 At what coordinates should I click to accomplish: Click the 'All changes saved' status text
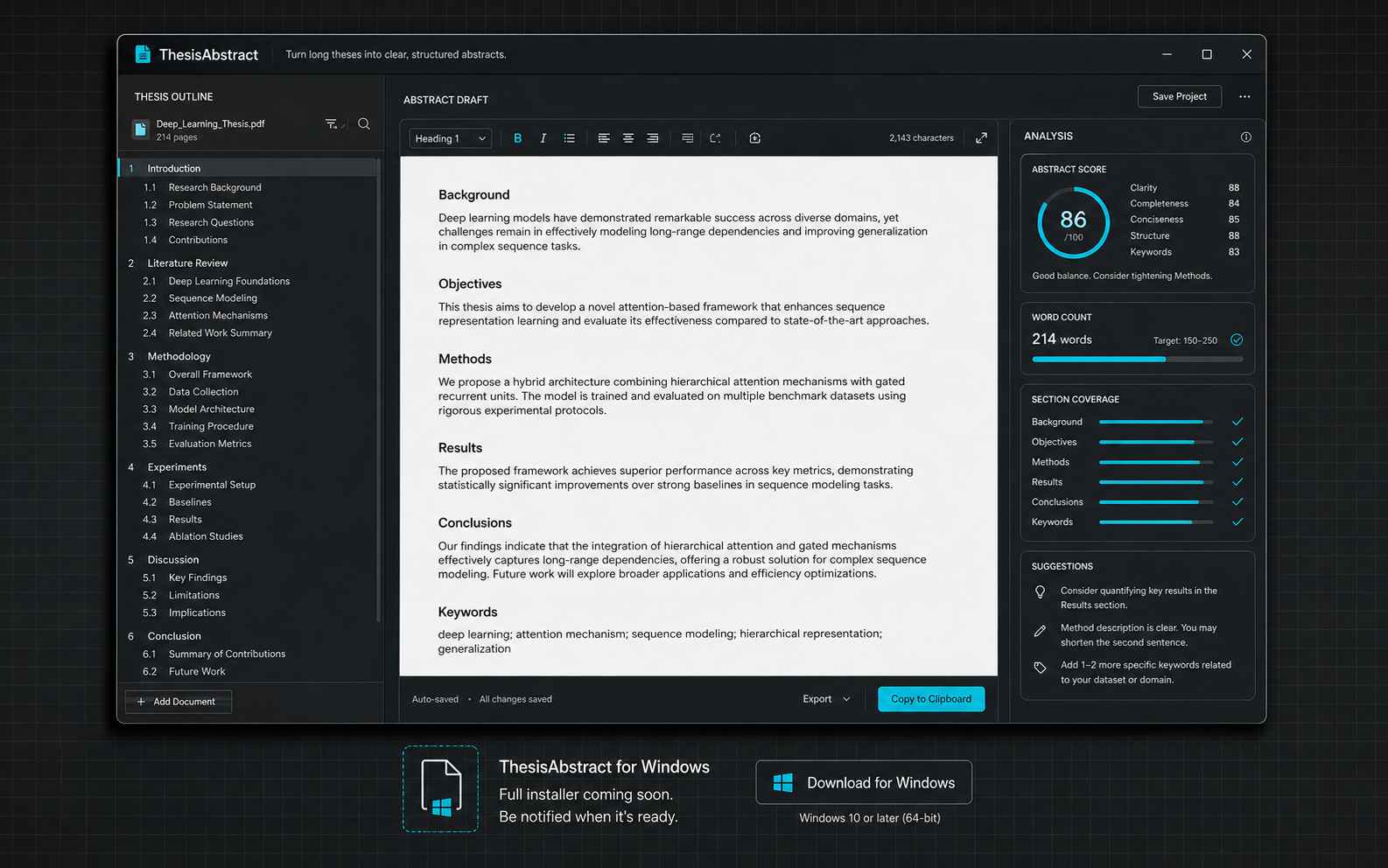(x=515, y=699)
